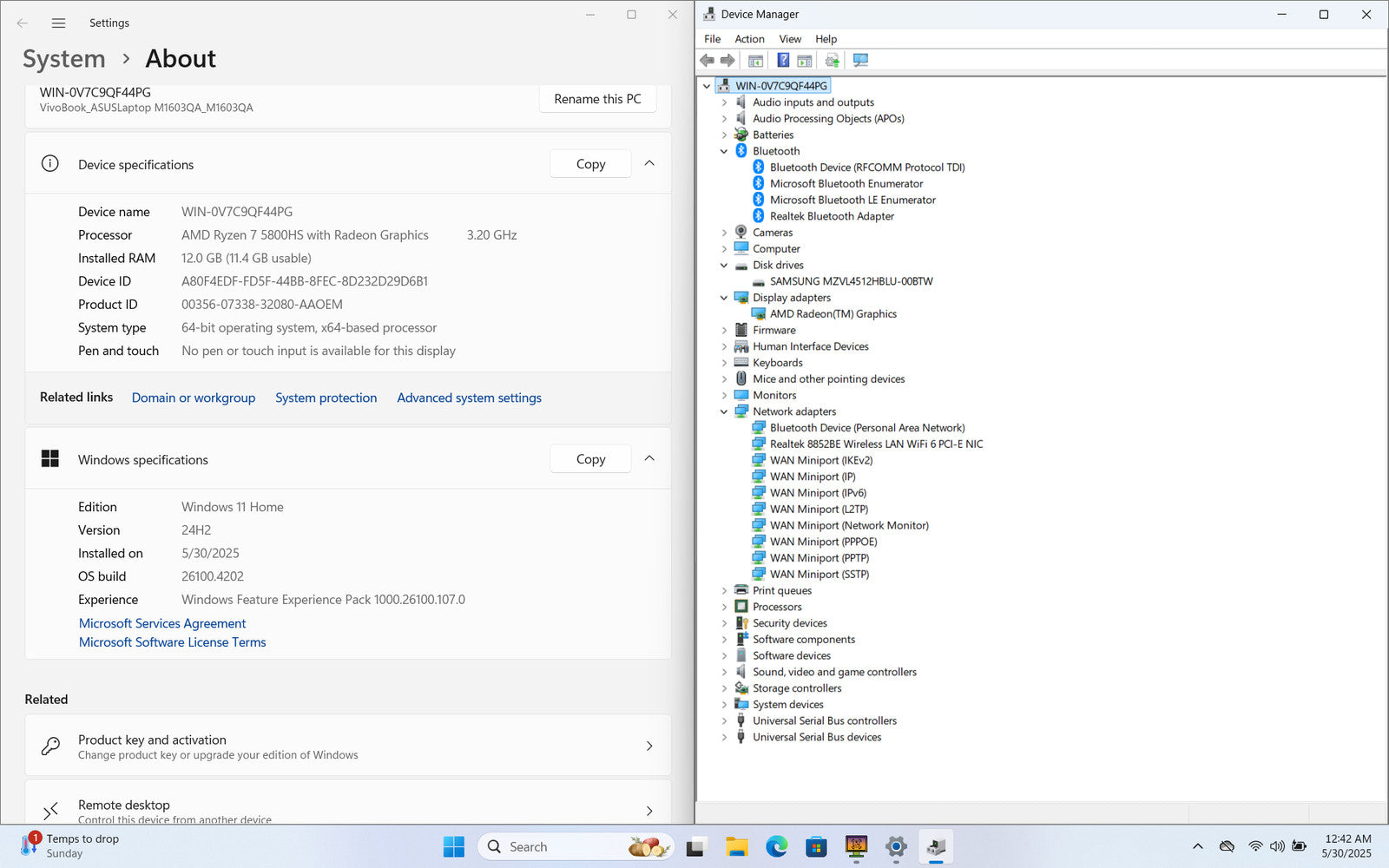Select SAMSUNG MZVL4512HBLU-00BTW disk drive

[851, 281]
